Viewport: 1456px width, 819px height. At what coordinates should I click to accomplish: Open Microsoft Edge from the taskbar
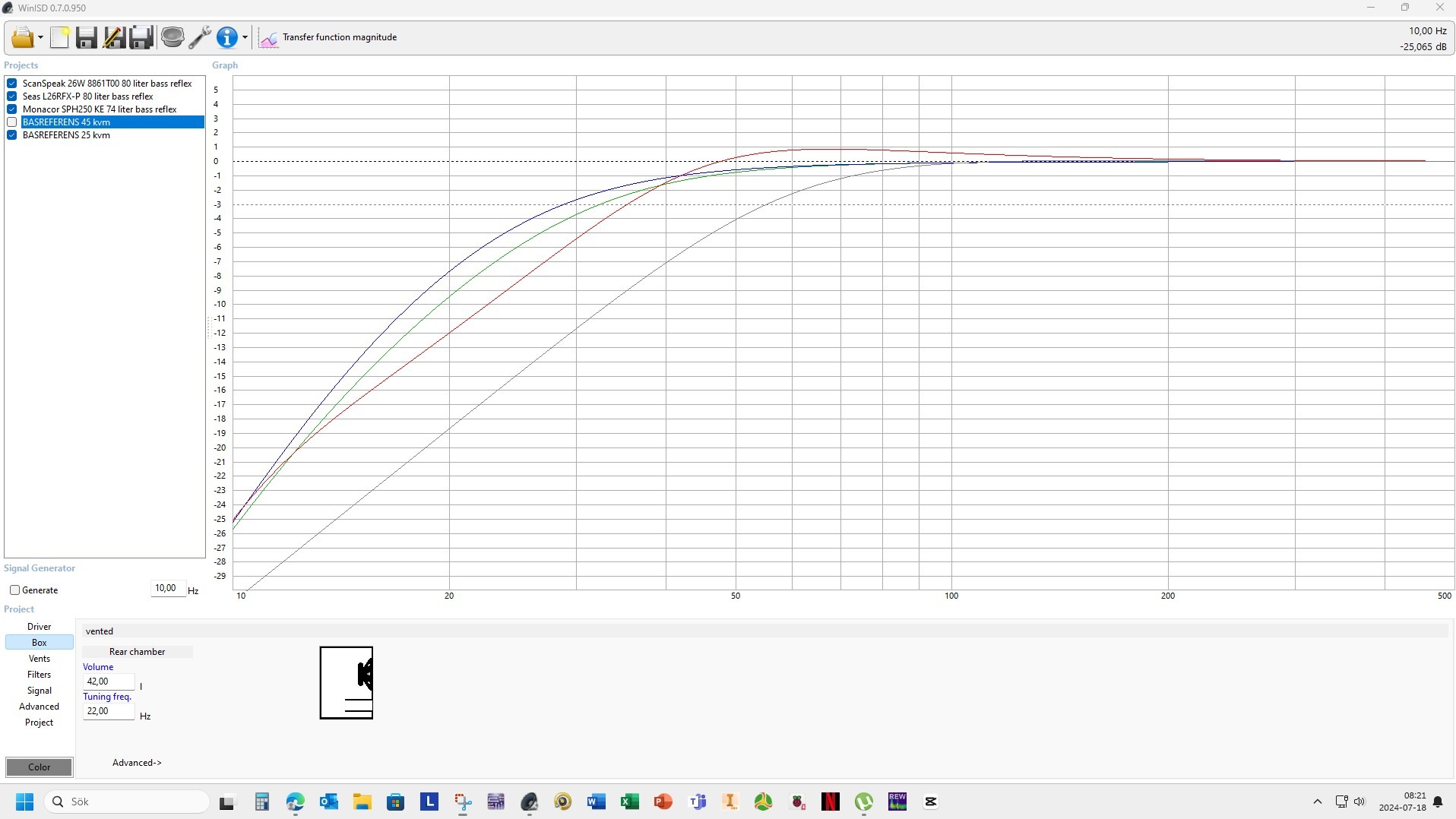pyautogui.click(x=296, y=802)
